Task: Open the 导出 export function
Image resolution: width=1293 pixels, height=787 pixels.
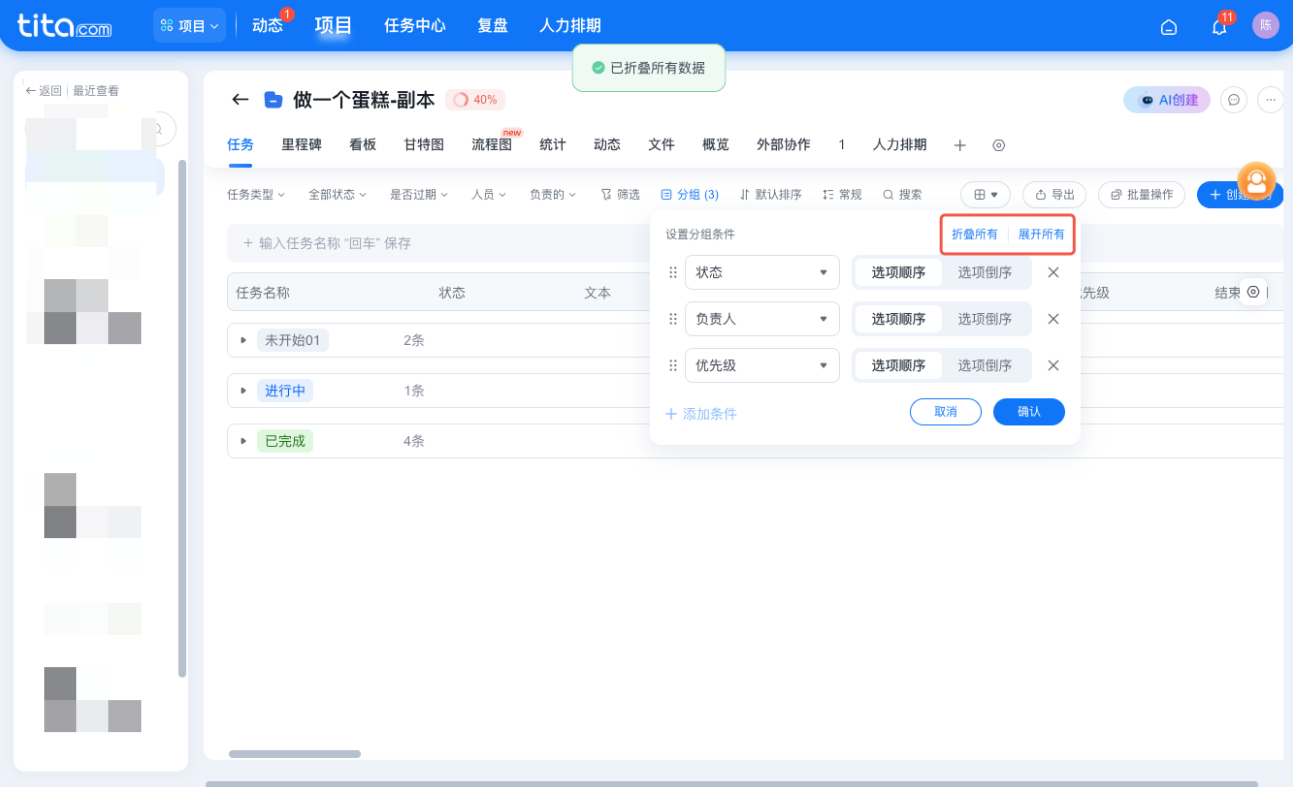Action: click(x=1053, y=194)
